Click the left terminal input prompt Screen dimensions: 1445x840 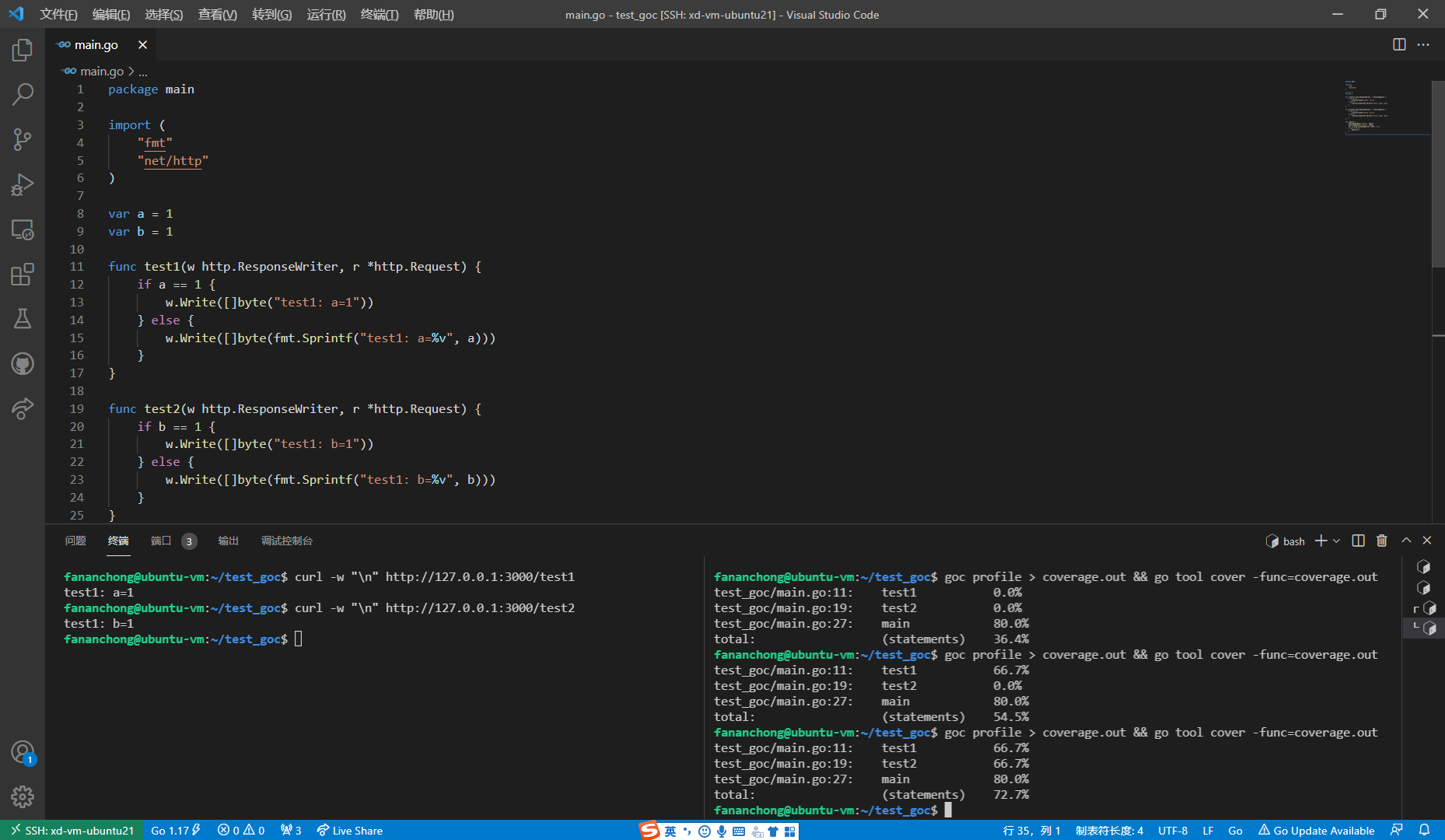[298, 639]
